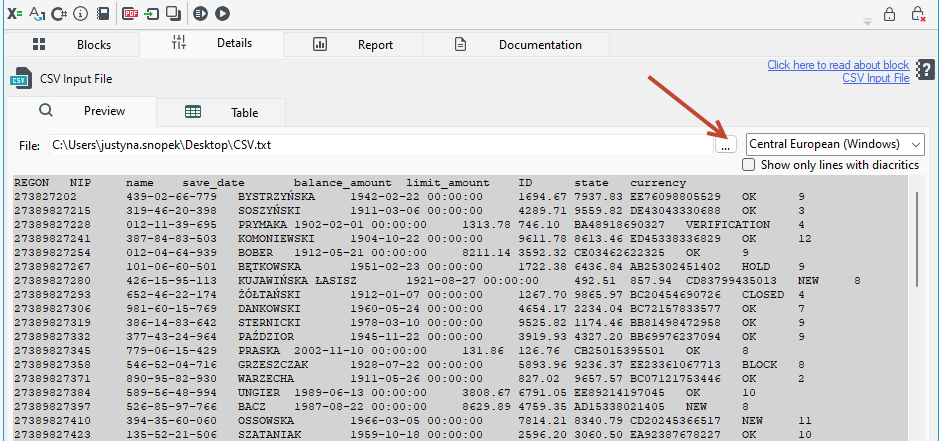This screenshot has width=939, height=441.
Task: Open the Report tab
Action: click(x=353, y=44)
